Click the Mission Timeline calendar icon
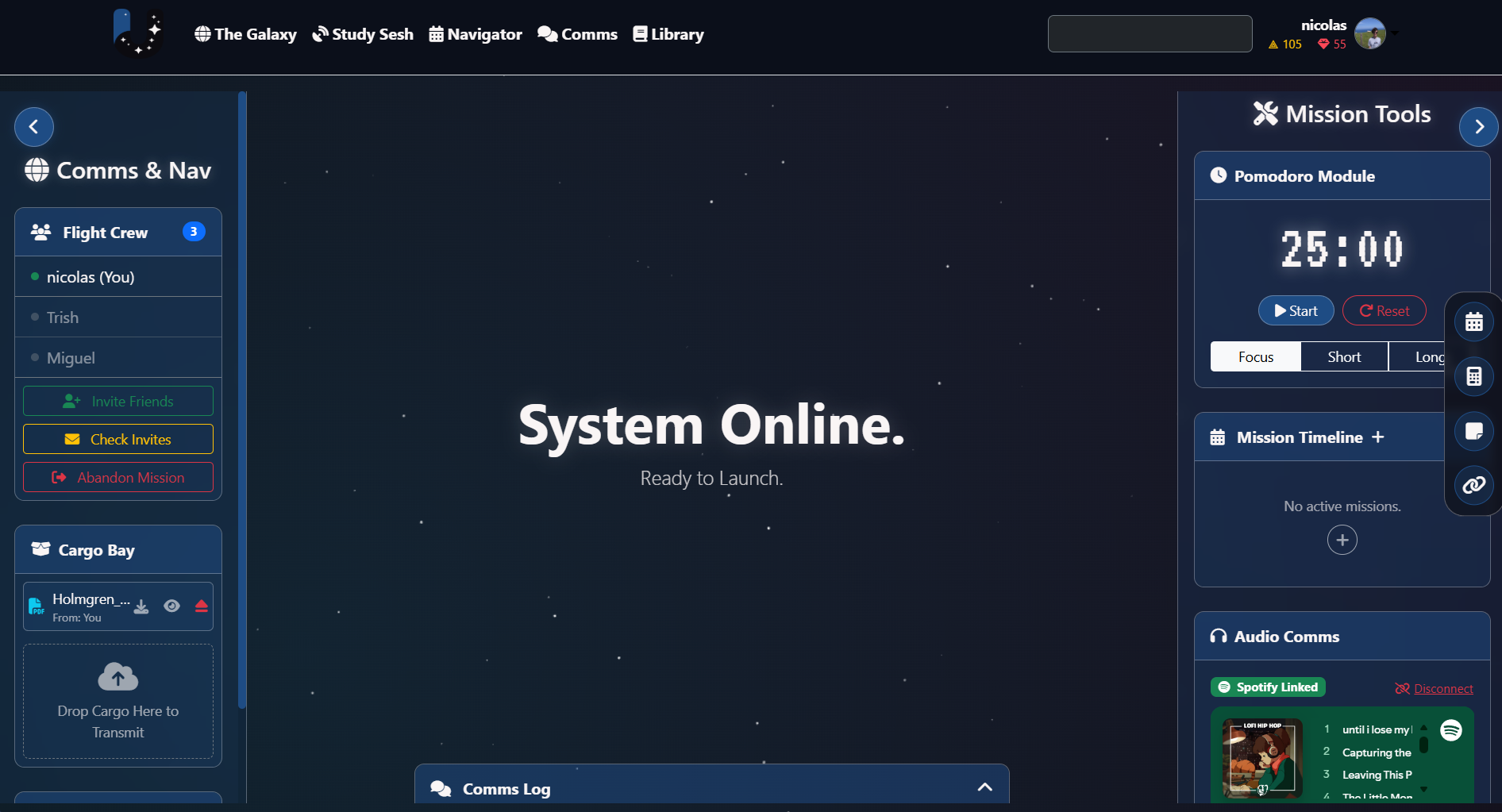 [1217, 437]
